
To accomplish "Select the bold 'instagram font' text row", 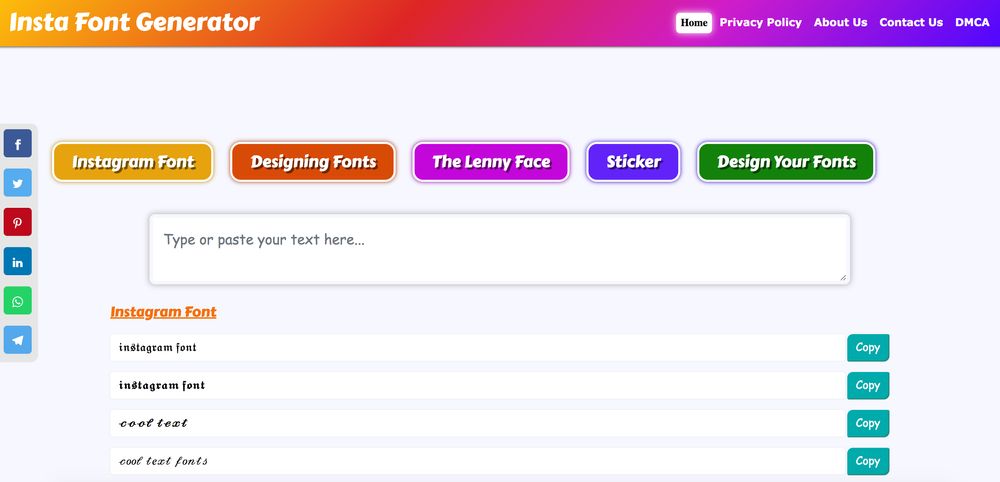I will tap(478, 386).
